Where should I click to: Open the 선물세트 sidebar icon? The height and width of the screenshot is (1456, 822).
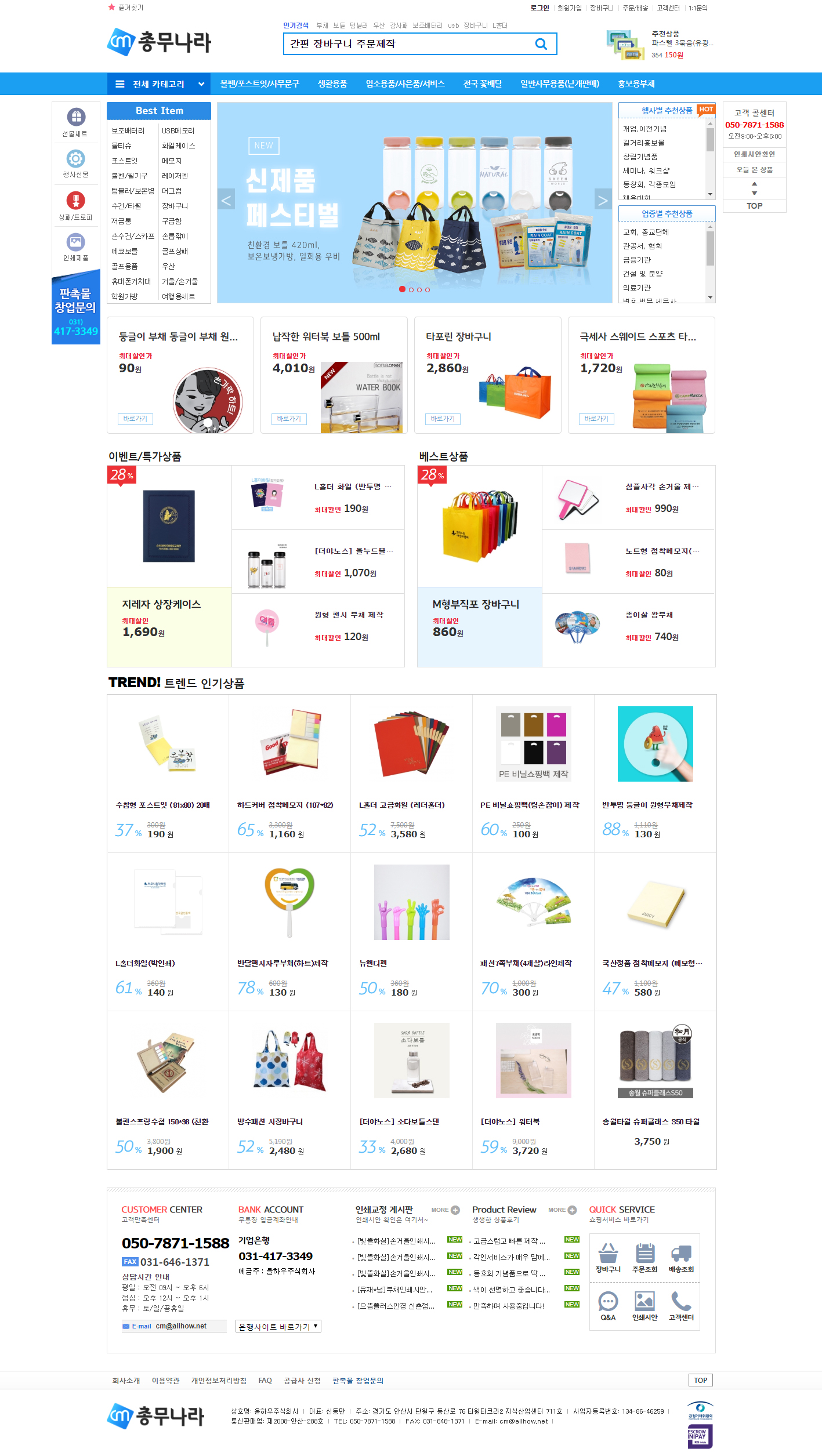tap(75, 117)
